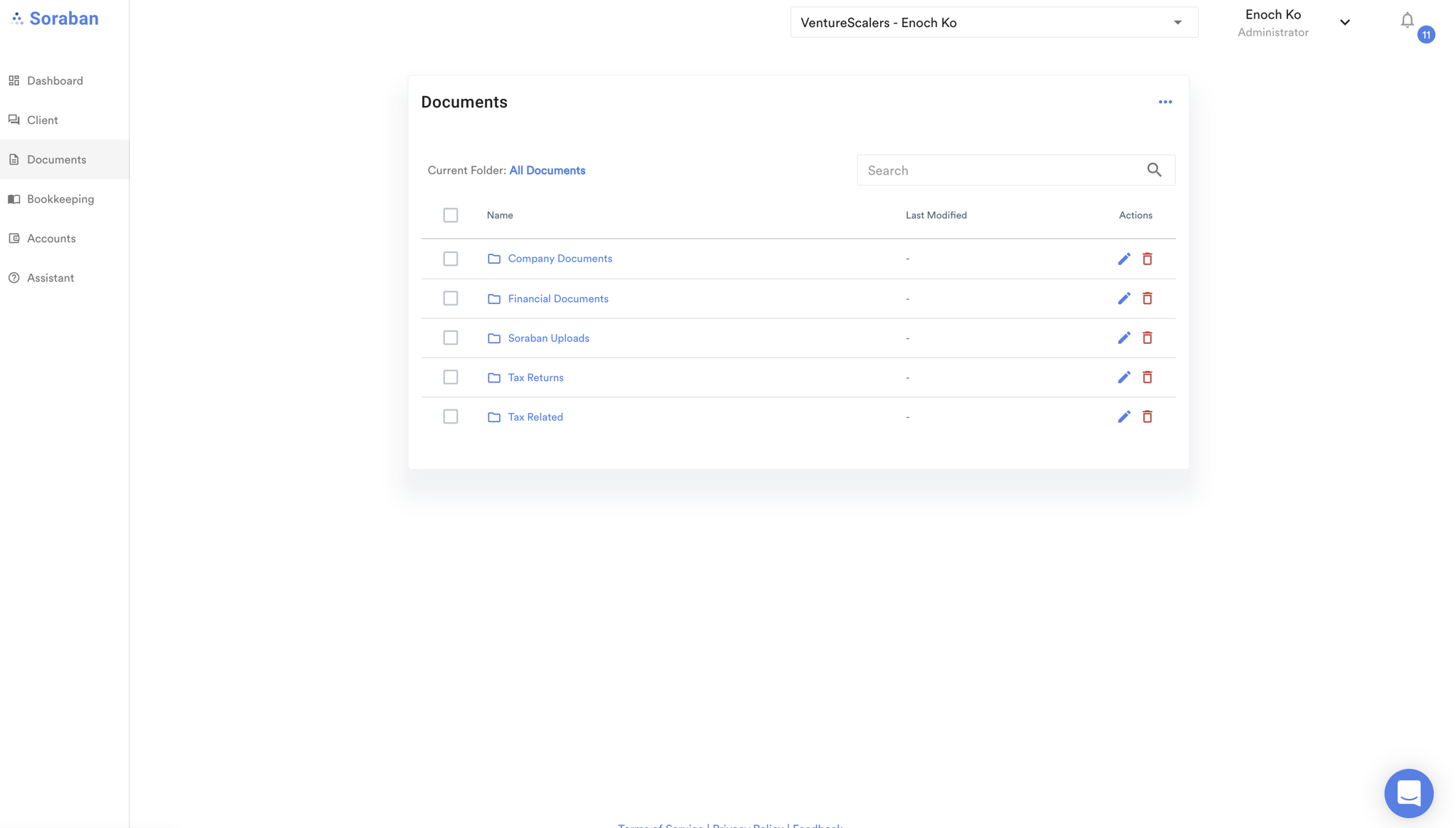Click the Accounts wallet icon in sidebar
This screenshot has height=828, width=1456.
pos(14,238)
